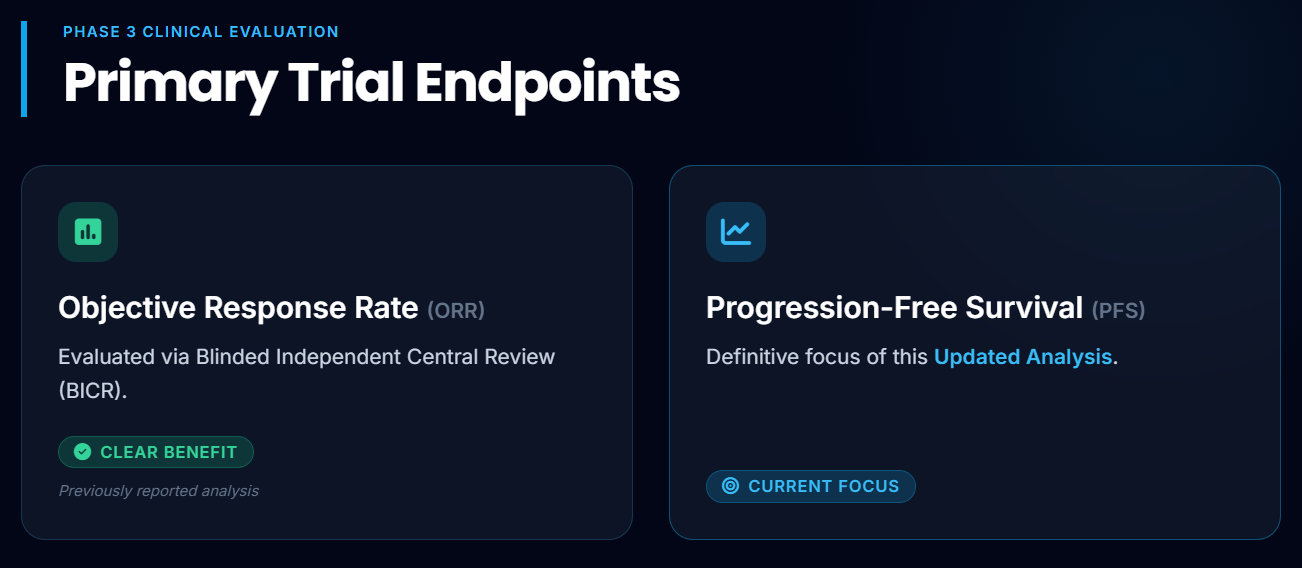
Task: Click the checkmark icon in Clear Benefit badge
Action: [83, 452]
